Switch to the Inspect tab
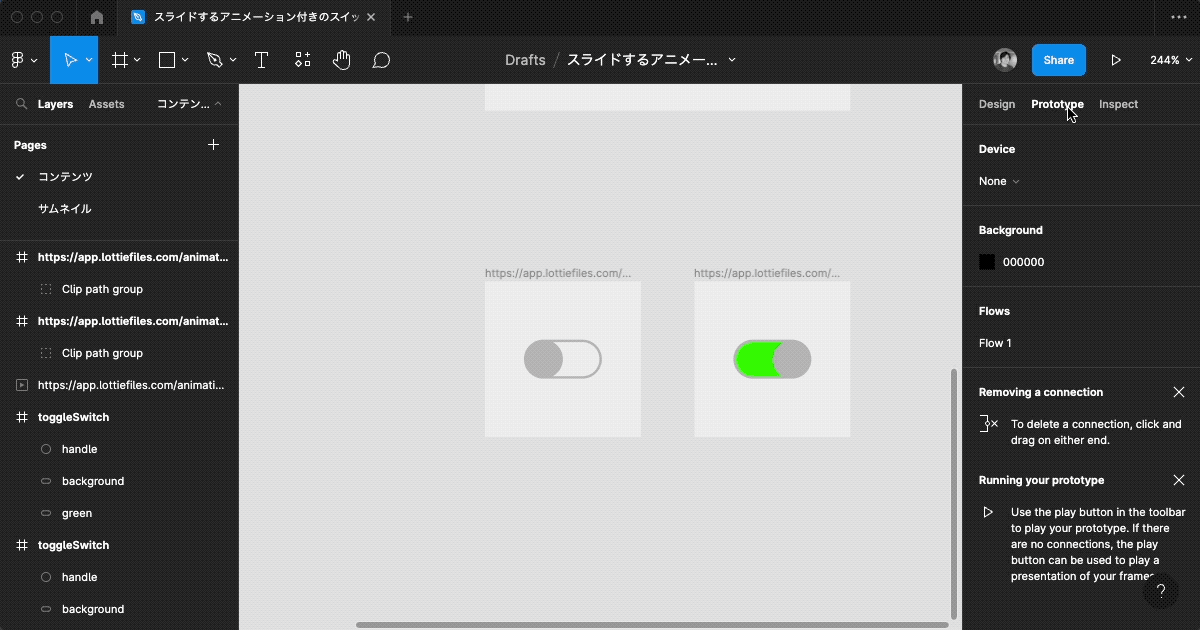The width and height of the screenshot is (1200, 630). [x=1118, y=104]
